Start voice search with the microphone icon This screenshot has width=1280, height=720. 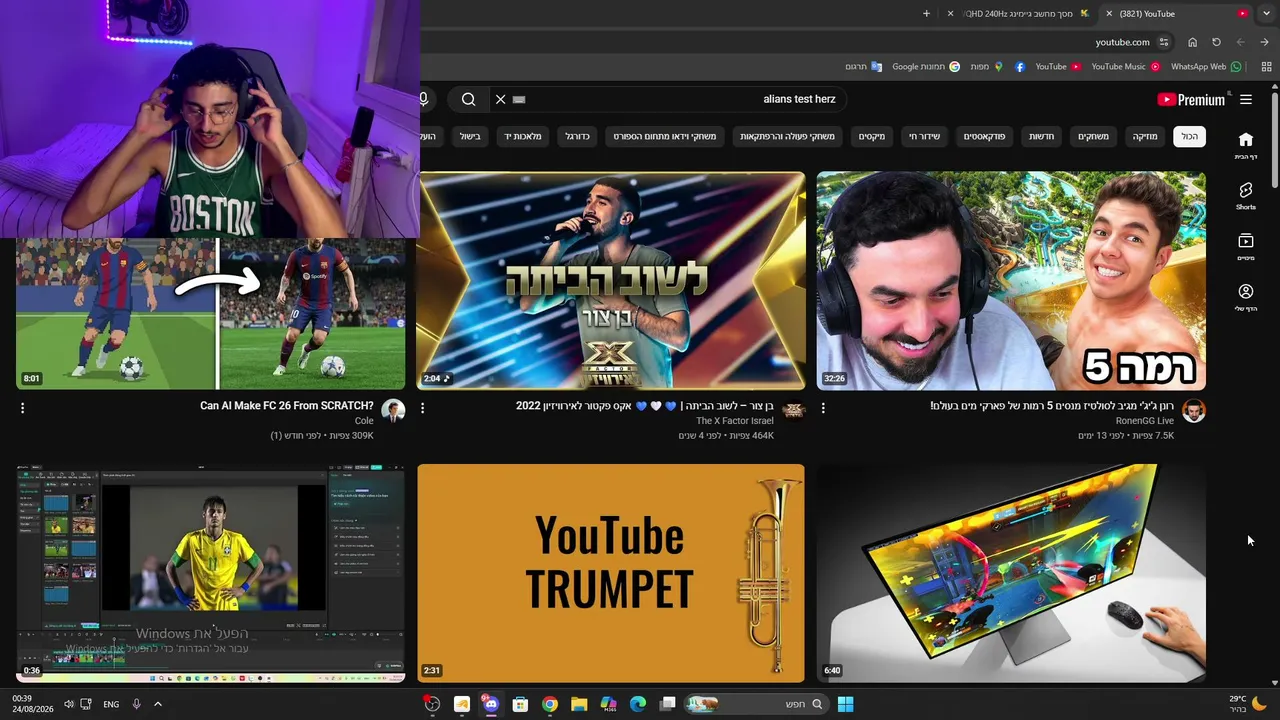[424, 99]
